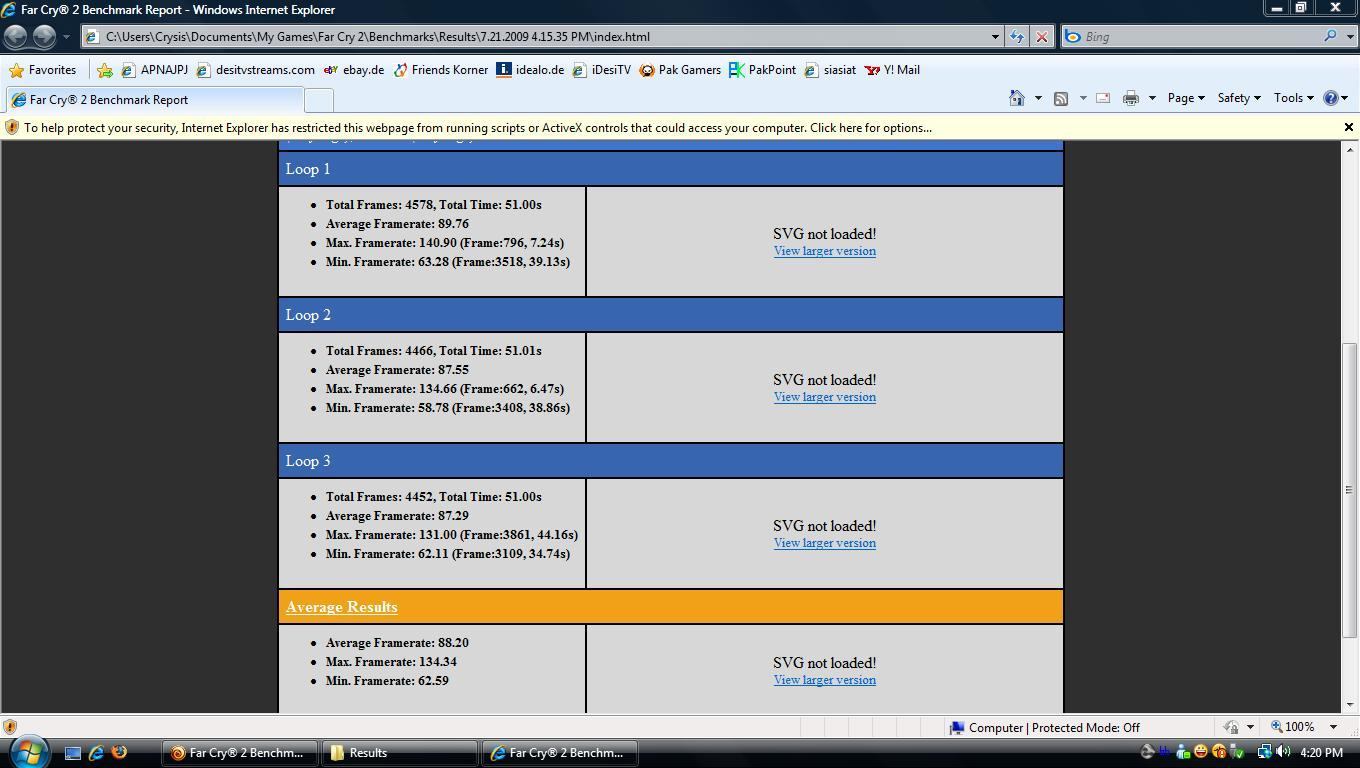Open a new blank tab
The height and width of the screenshot is (768, 1360).
pyautogui.click(x=318, y=100)
